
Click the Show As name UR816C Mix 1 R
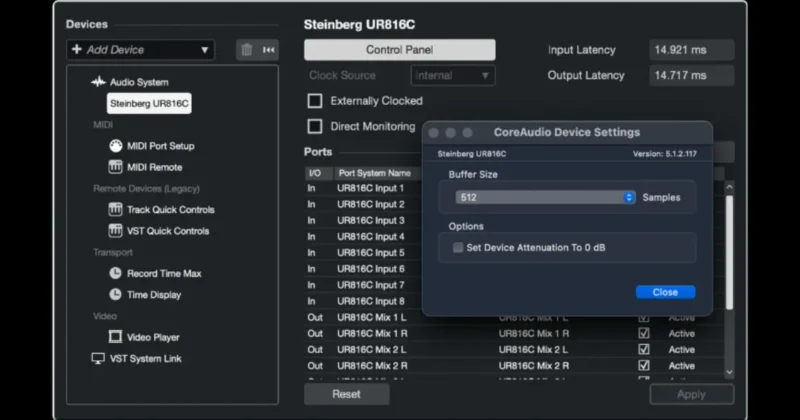click(534, 333)
